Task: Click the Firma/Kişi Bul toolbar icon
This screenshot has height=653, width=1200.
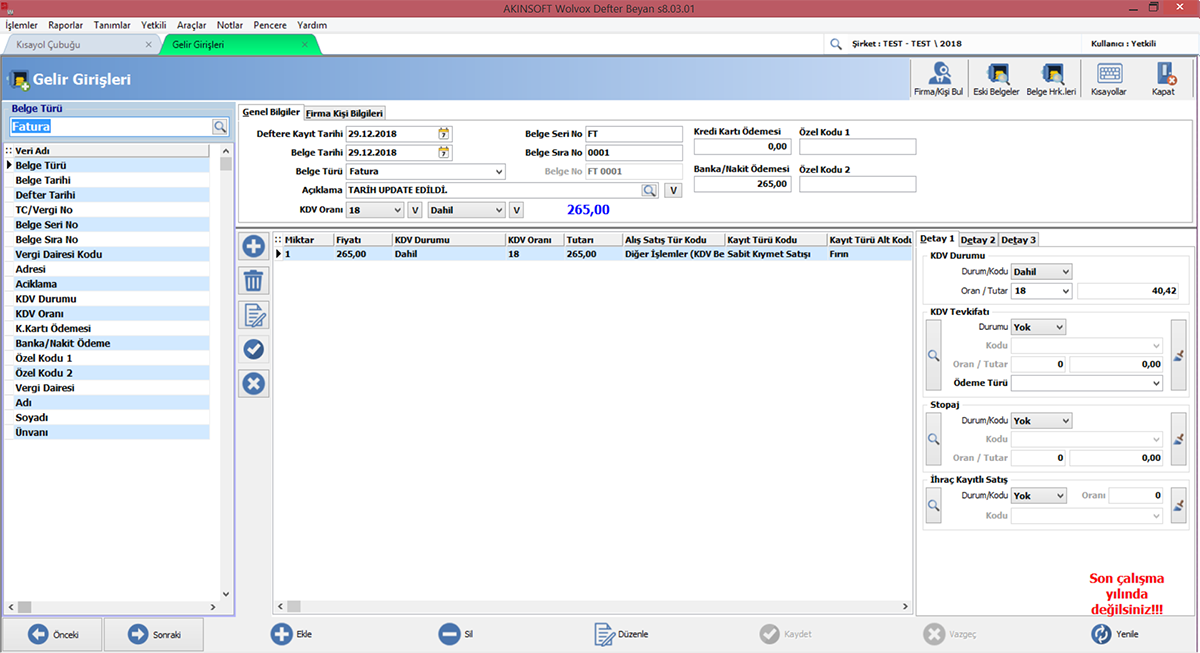Action: click(x=938, y=78)
